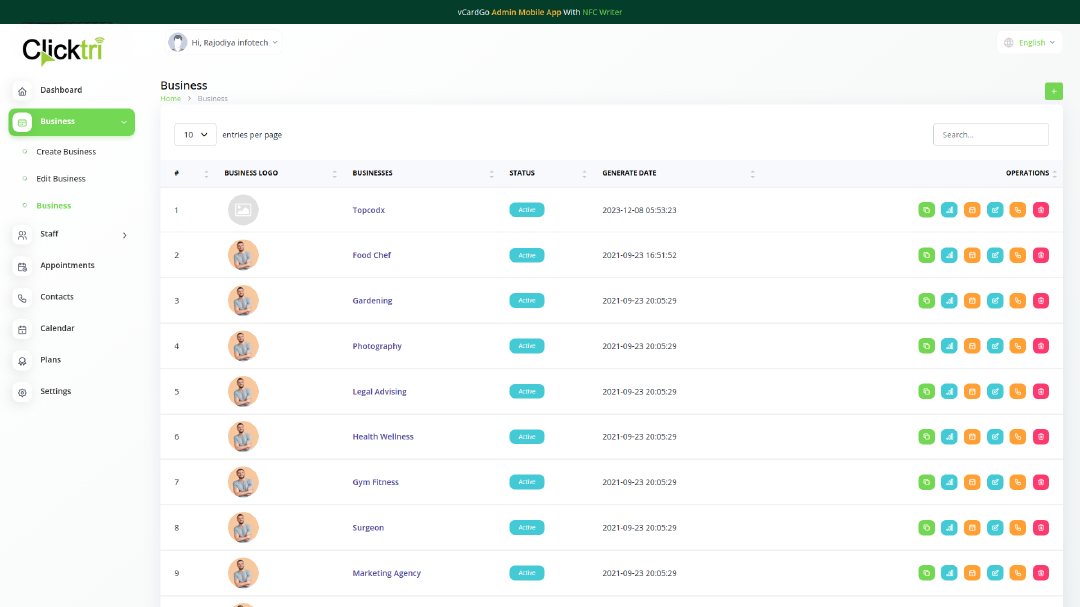Click the Search input field
This screenshot has height=607, width=1080.
coord(990,134)
